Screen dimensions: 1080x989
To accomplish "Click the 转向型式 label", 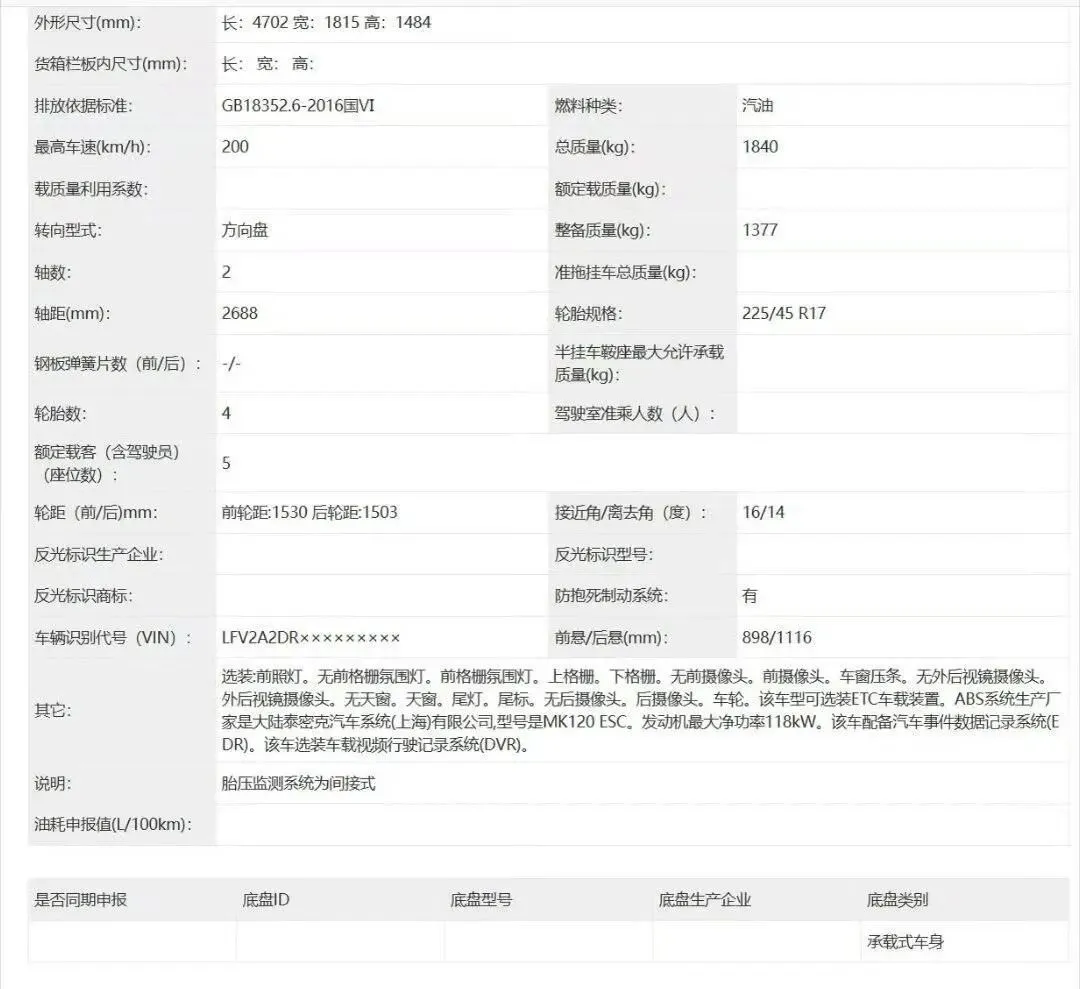I will click(68, 230).
